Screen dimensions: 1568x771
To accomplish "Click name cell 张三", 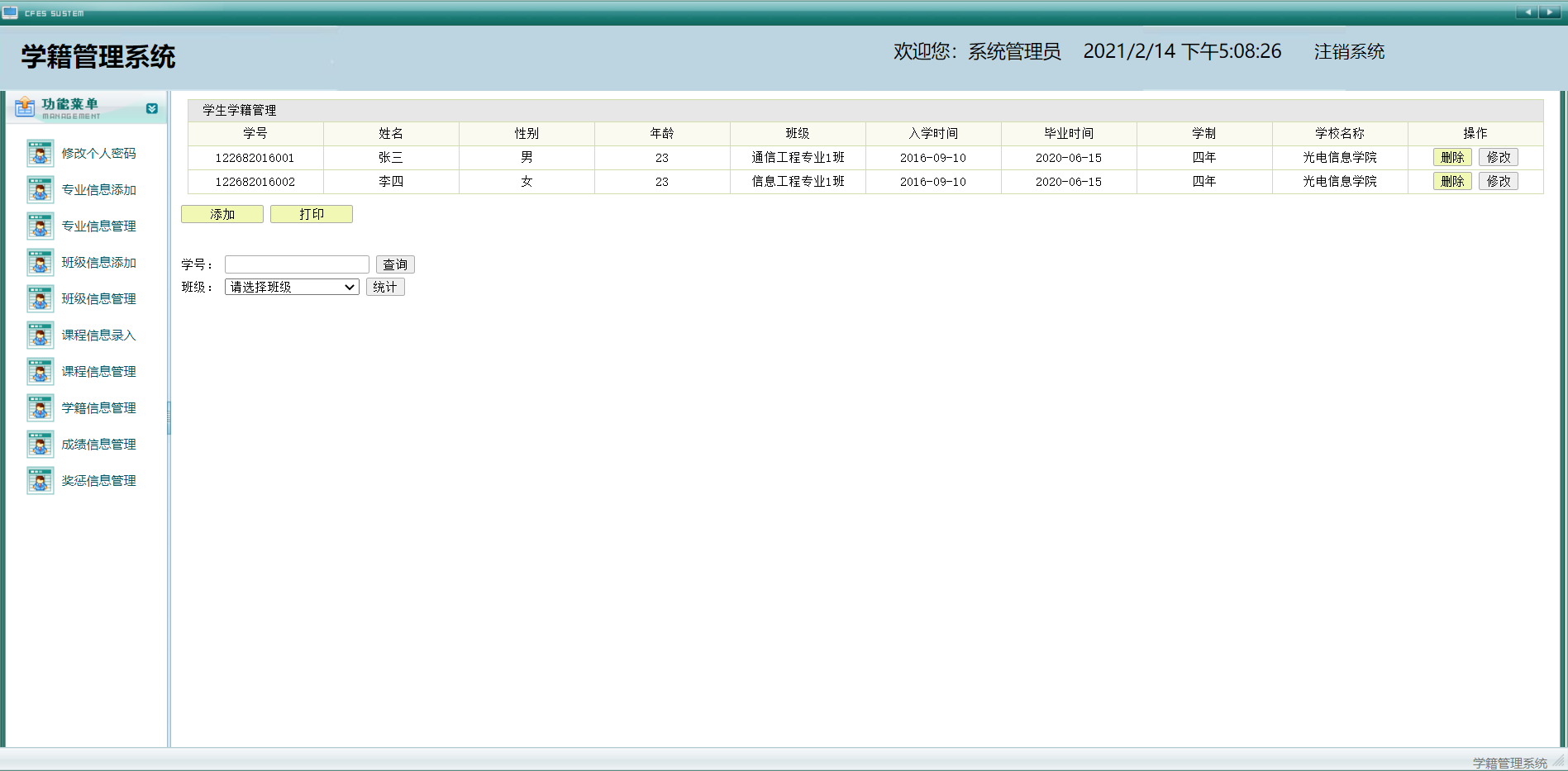I will coord(391,157).
